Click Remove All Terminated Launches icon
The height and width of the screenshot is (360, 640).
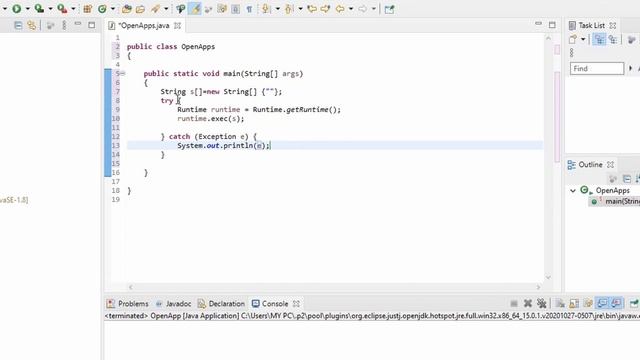coord(542,303)
